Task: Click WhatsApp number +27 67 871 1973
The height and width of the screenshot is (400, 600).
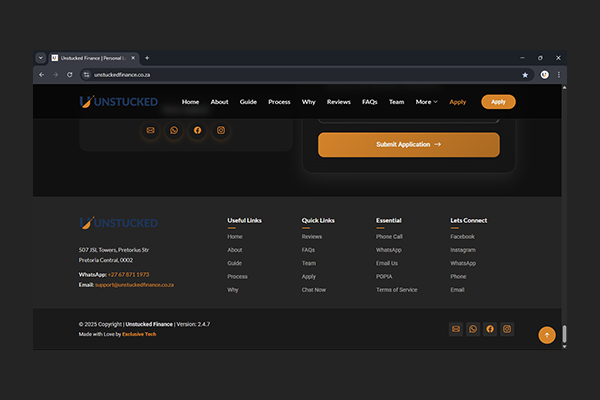Action: (x=129, y=274)
